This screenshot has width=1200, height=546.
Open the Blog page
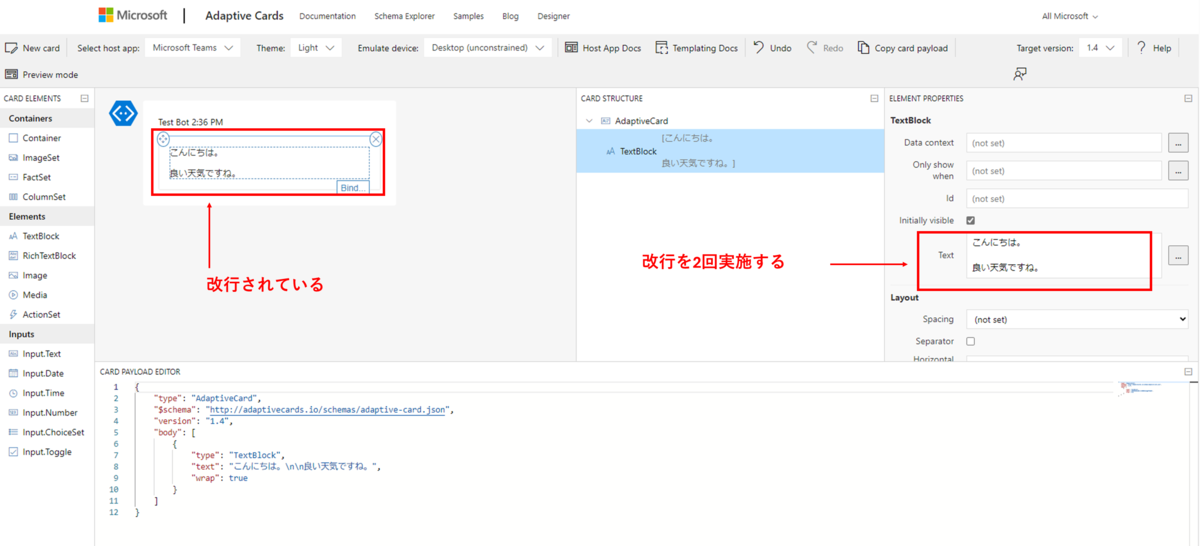point(510,16)
